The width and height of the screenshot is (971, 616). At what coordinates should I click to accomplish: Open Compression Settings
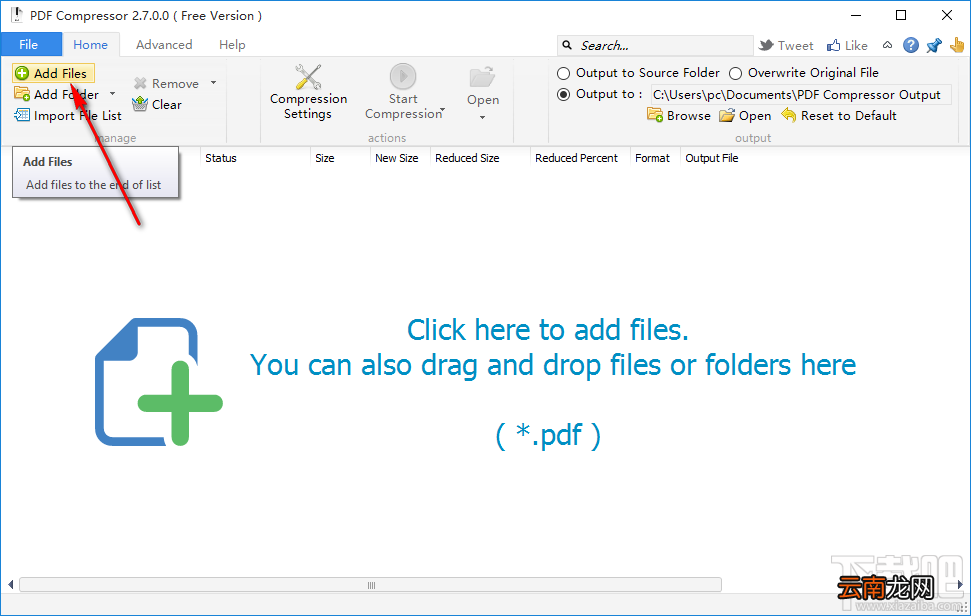click(x=308, y=92)
